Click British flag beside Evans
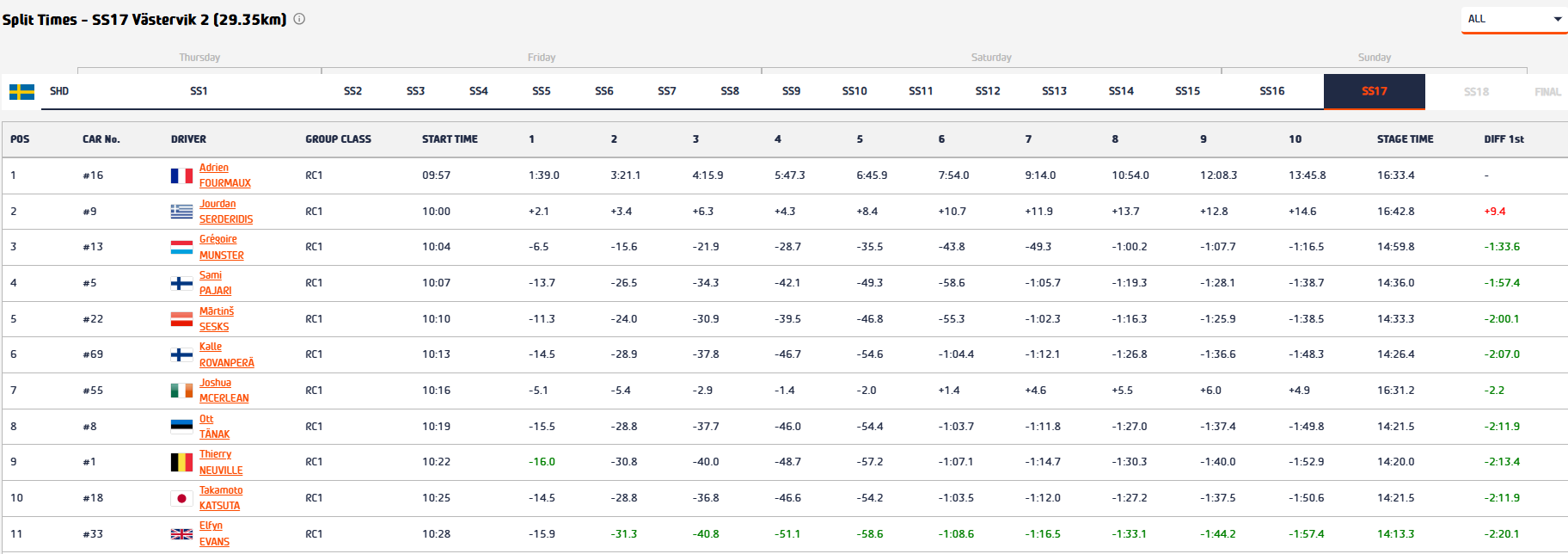Image resolution: width=1568 pixels, height=554 pixels. (x=181, y=534)
